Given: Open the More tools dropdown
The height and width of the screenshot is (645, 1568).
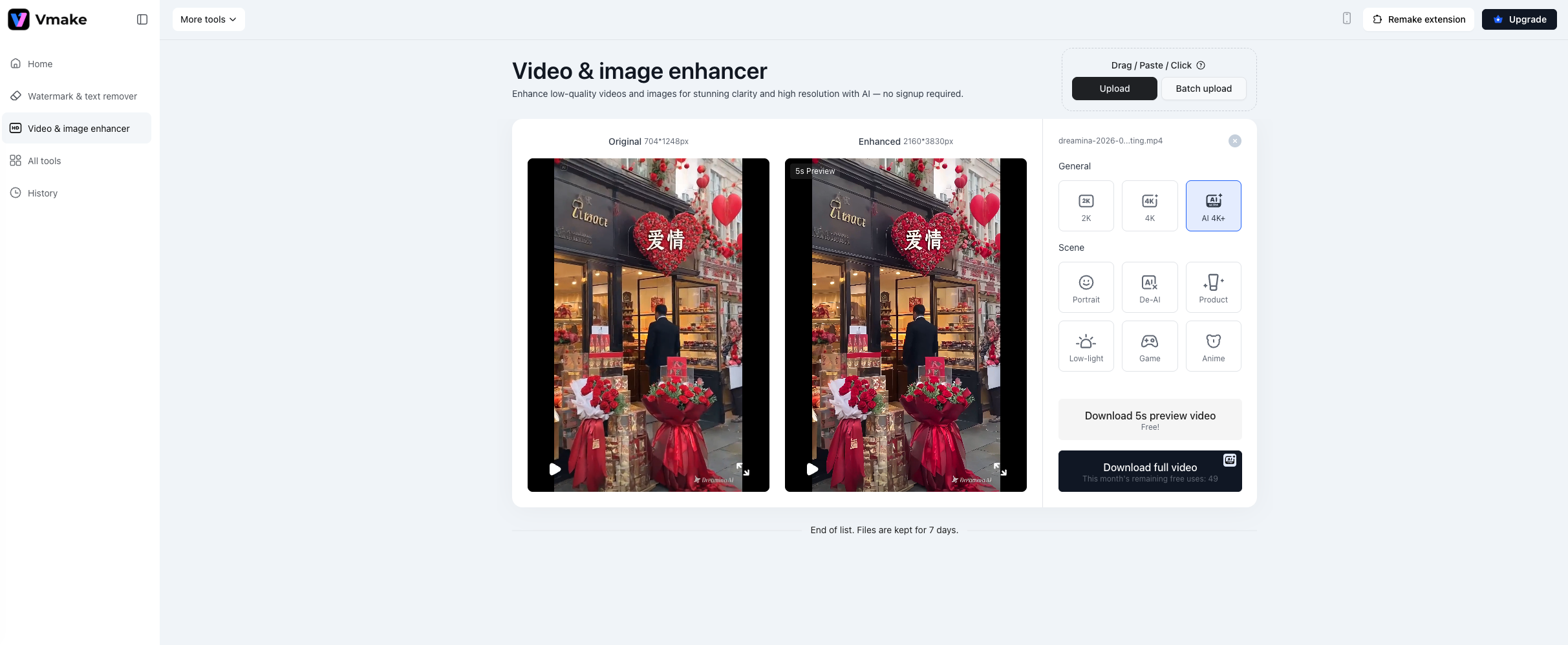Looking at the screenshot, I should 208,19.
